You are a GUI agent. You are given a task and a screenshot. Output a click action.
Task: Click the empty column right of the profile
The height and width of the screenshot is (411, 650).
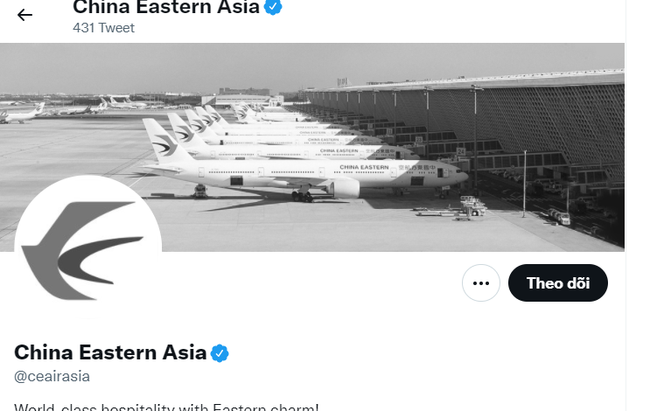point(638,250)
